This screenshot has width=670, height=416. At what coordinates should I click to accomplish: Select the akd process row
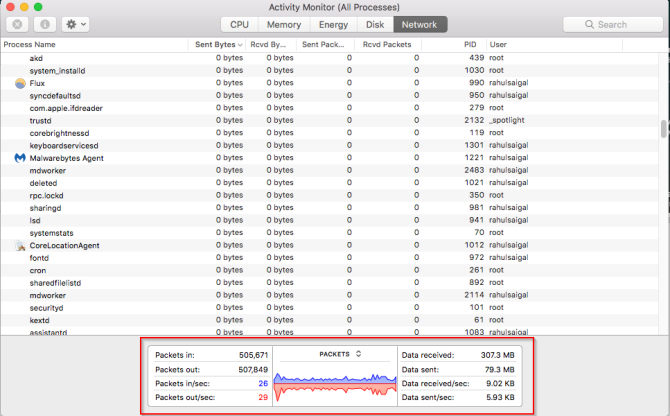click(329, 58)
